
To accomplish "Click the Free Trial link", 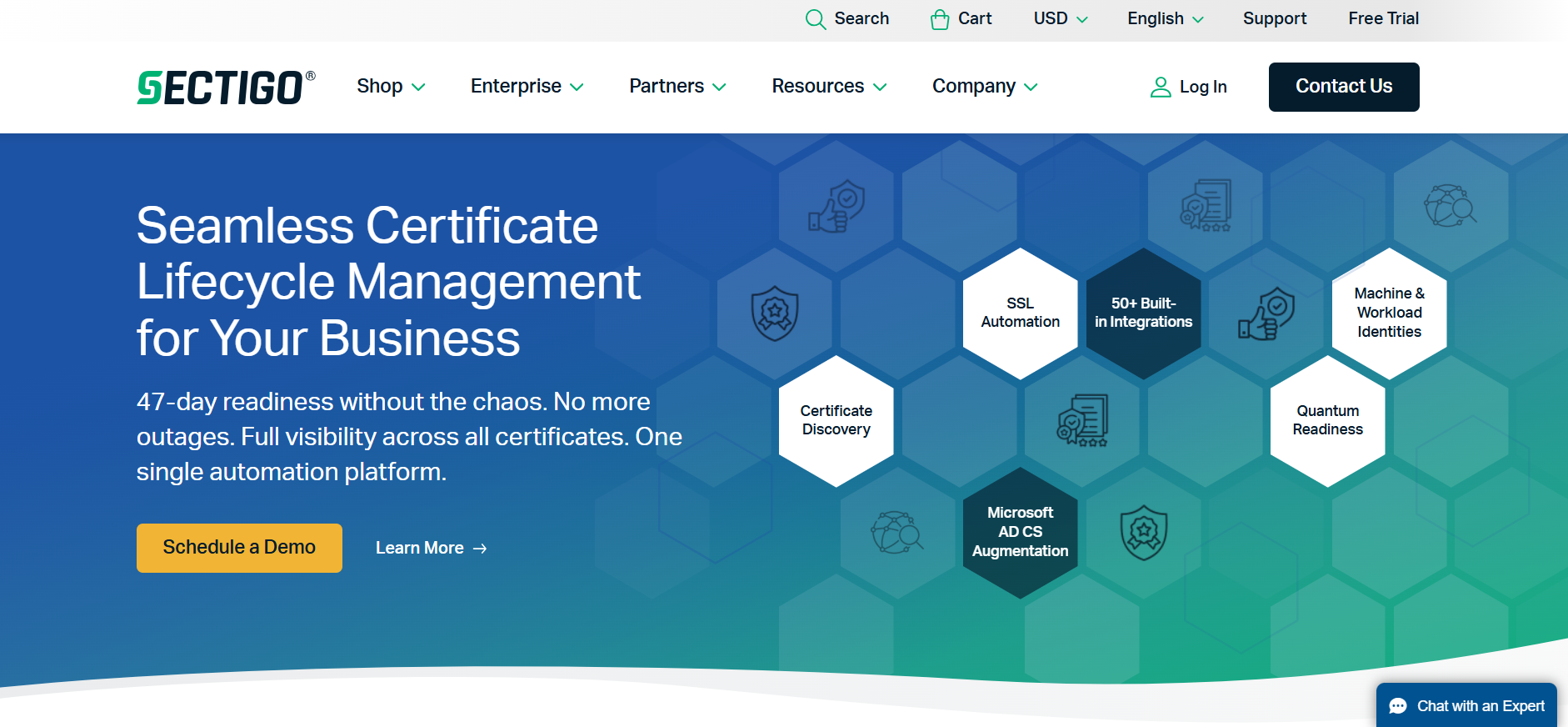I will point(1384,18).
